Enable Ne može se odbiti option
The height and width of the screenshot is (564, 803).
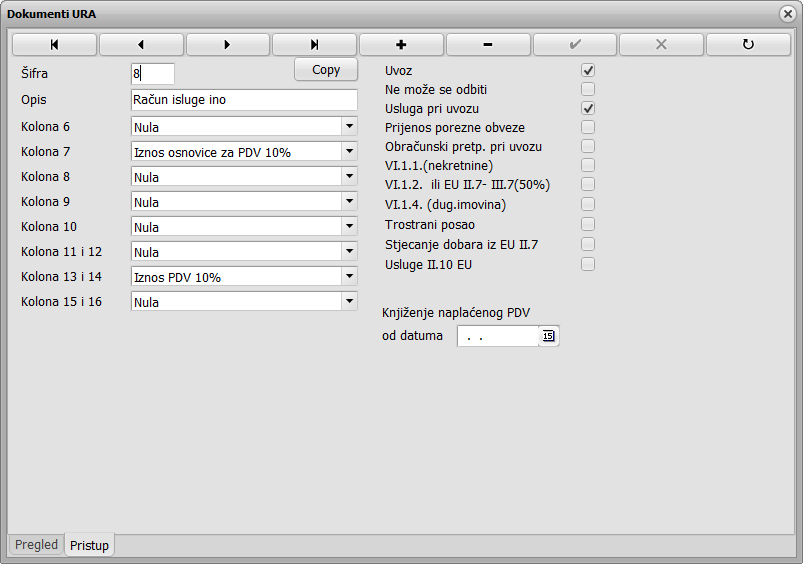[x=588, y=90]
